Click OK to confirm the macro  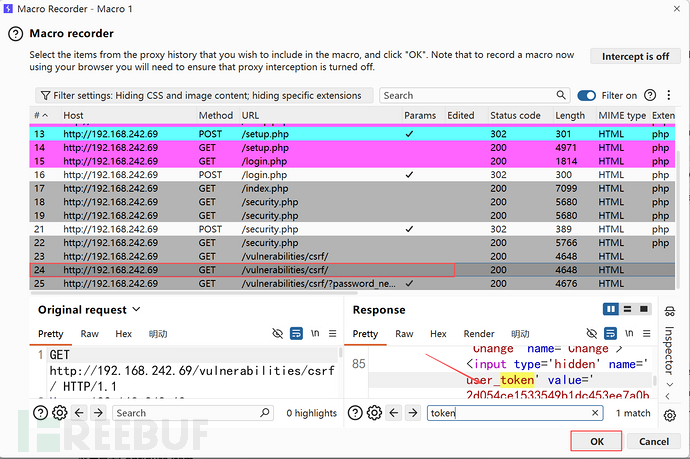click(596, 441)
